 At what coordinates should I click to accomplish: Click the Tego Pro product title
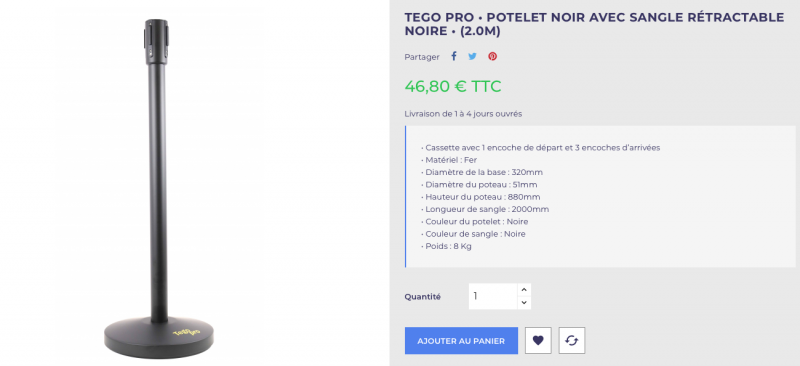pyautogui.click(x=594, y=25)
